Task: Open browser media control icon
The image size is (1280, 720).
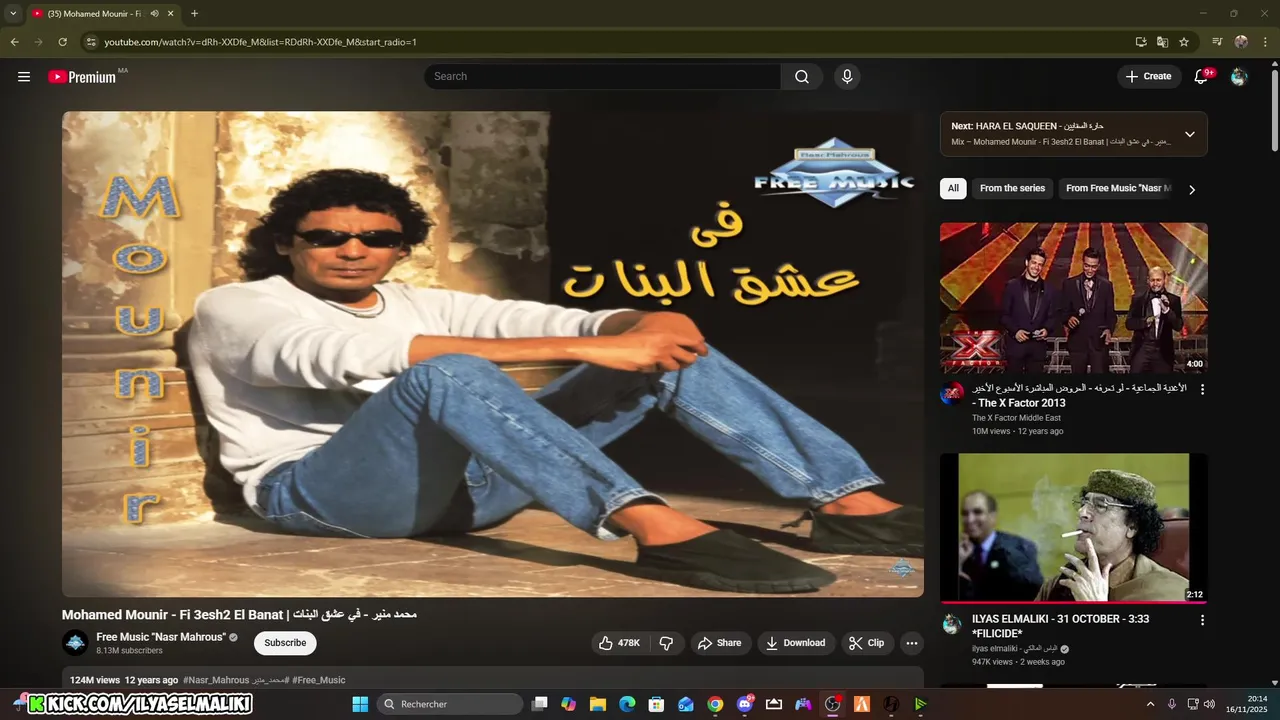Action: 1217,42
